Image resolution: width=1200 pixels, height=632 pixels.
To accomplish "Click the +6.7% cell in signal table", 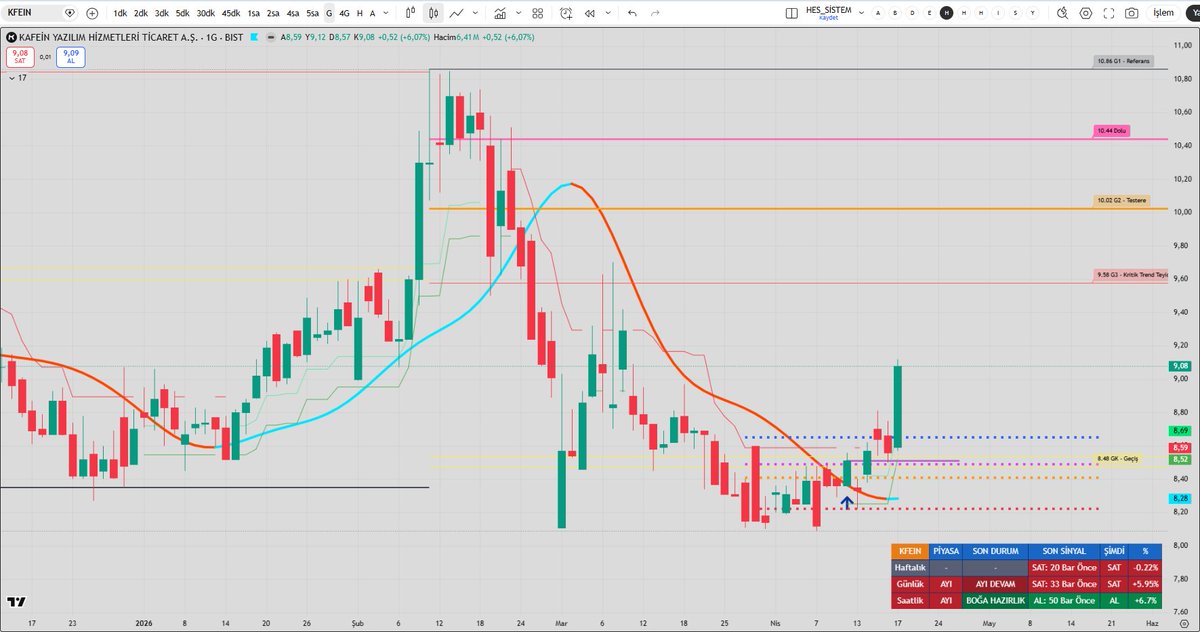I will [x=1145, y=599].
